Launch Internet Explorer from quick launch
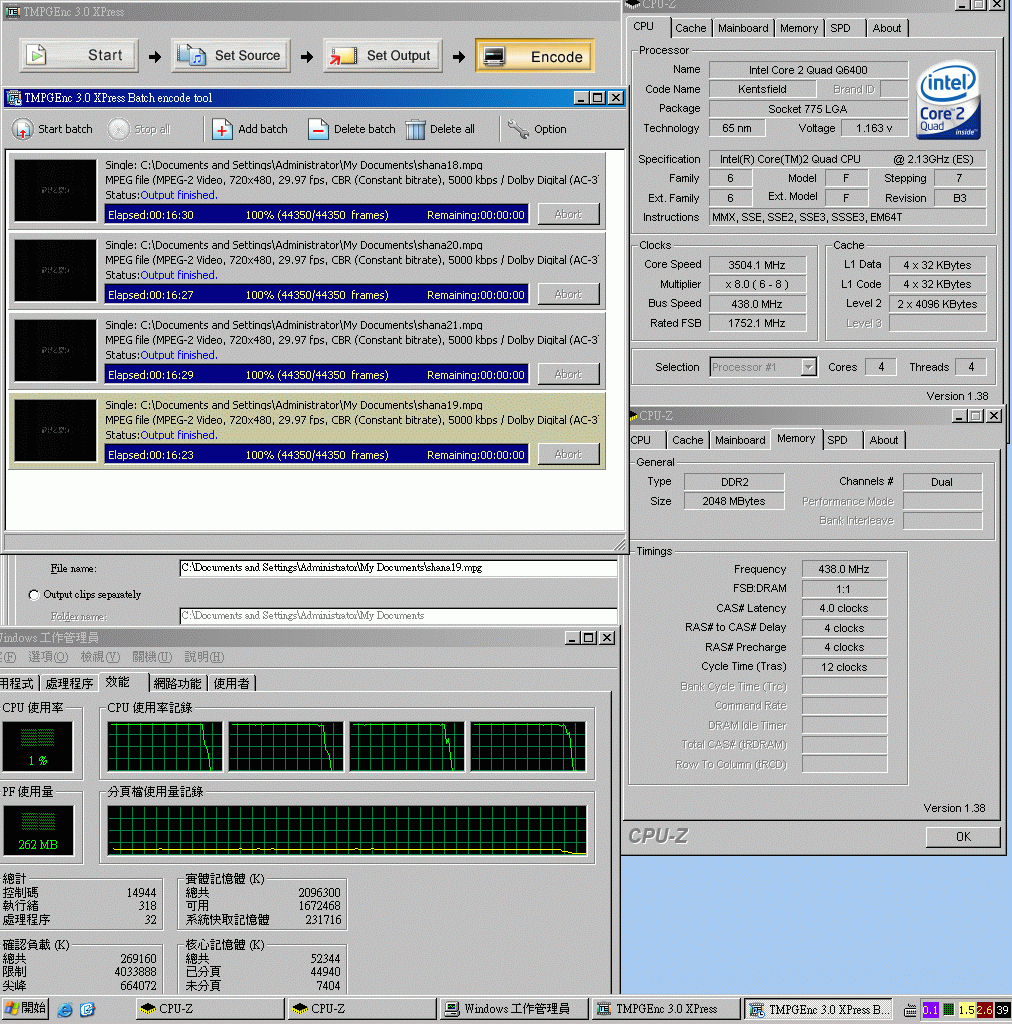This screenshot has height=1024, width=1012. point(65,1010)
